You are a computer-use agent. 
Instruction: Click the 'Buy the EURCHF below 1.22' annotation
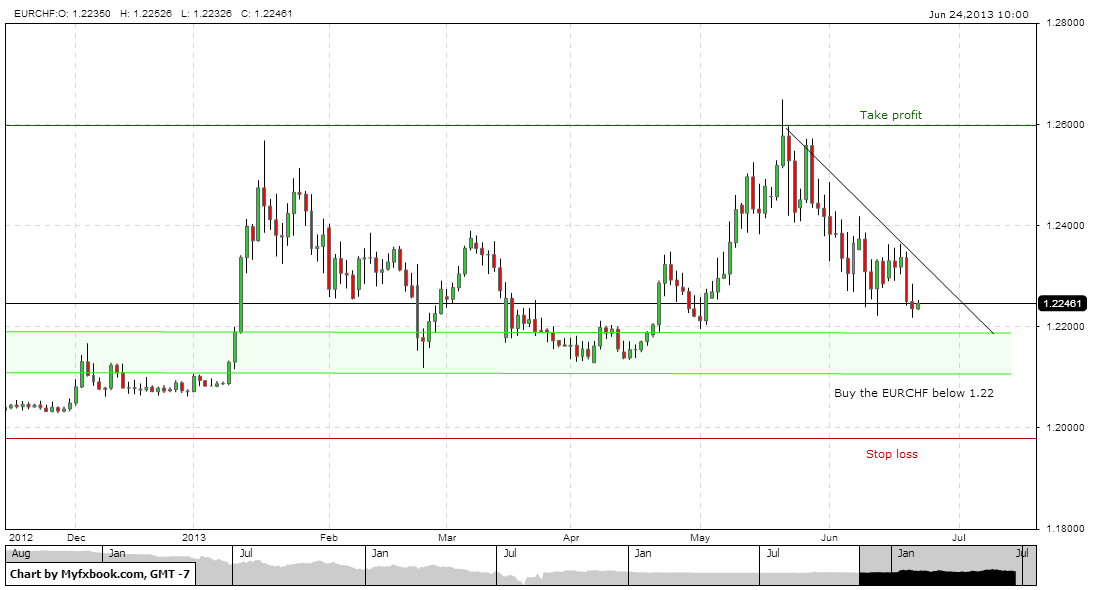(914, 393)
